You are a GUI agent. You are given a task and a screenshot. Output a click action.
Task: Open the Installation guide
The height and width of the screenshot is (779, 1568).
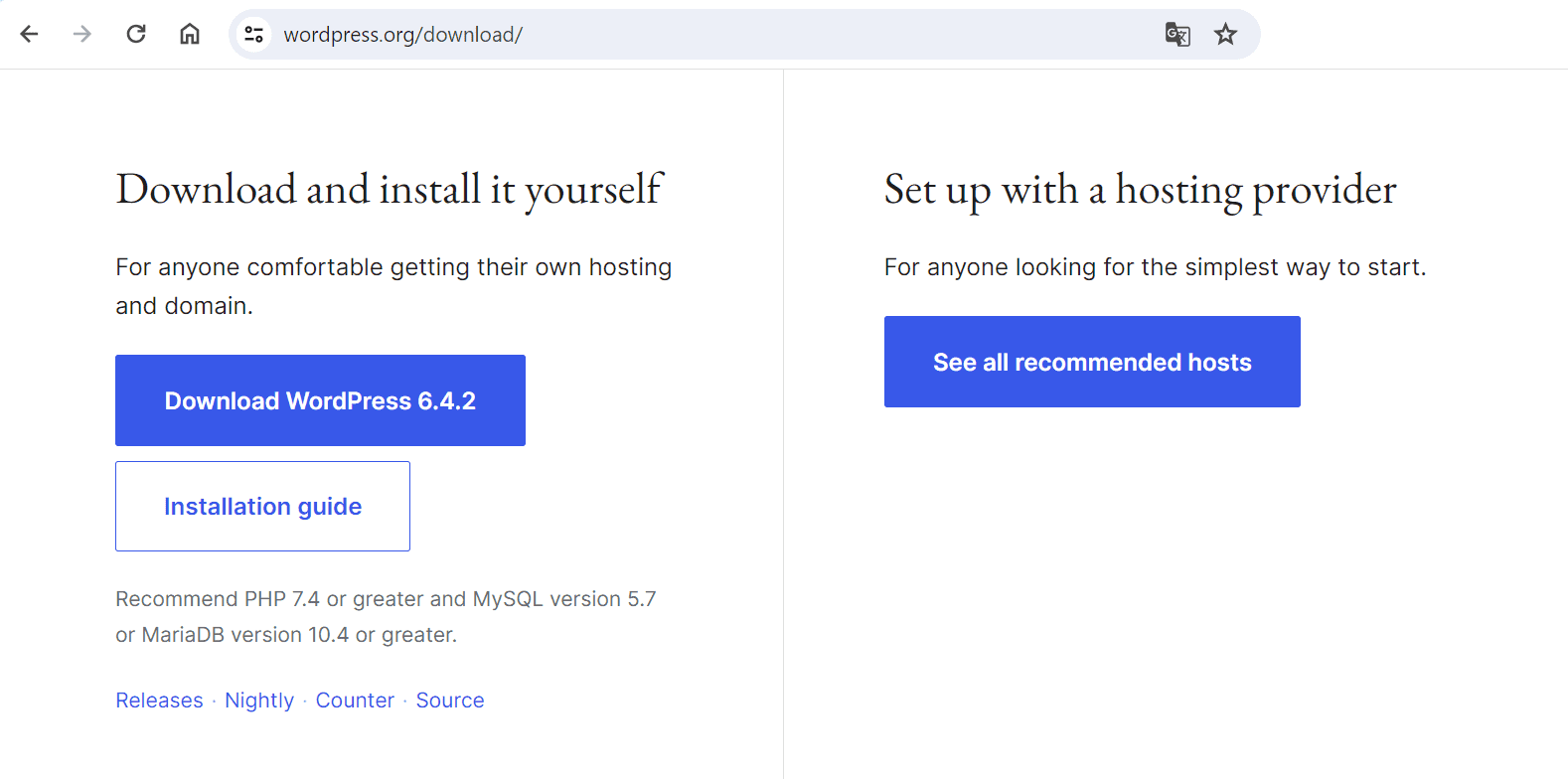pyautogui.click(x=262, y=506)
